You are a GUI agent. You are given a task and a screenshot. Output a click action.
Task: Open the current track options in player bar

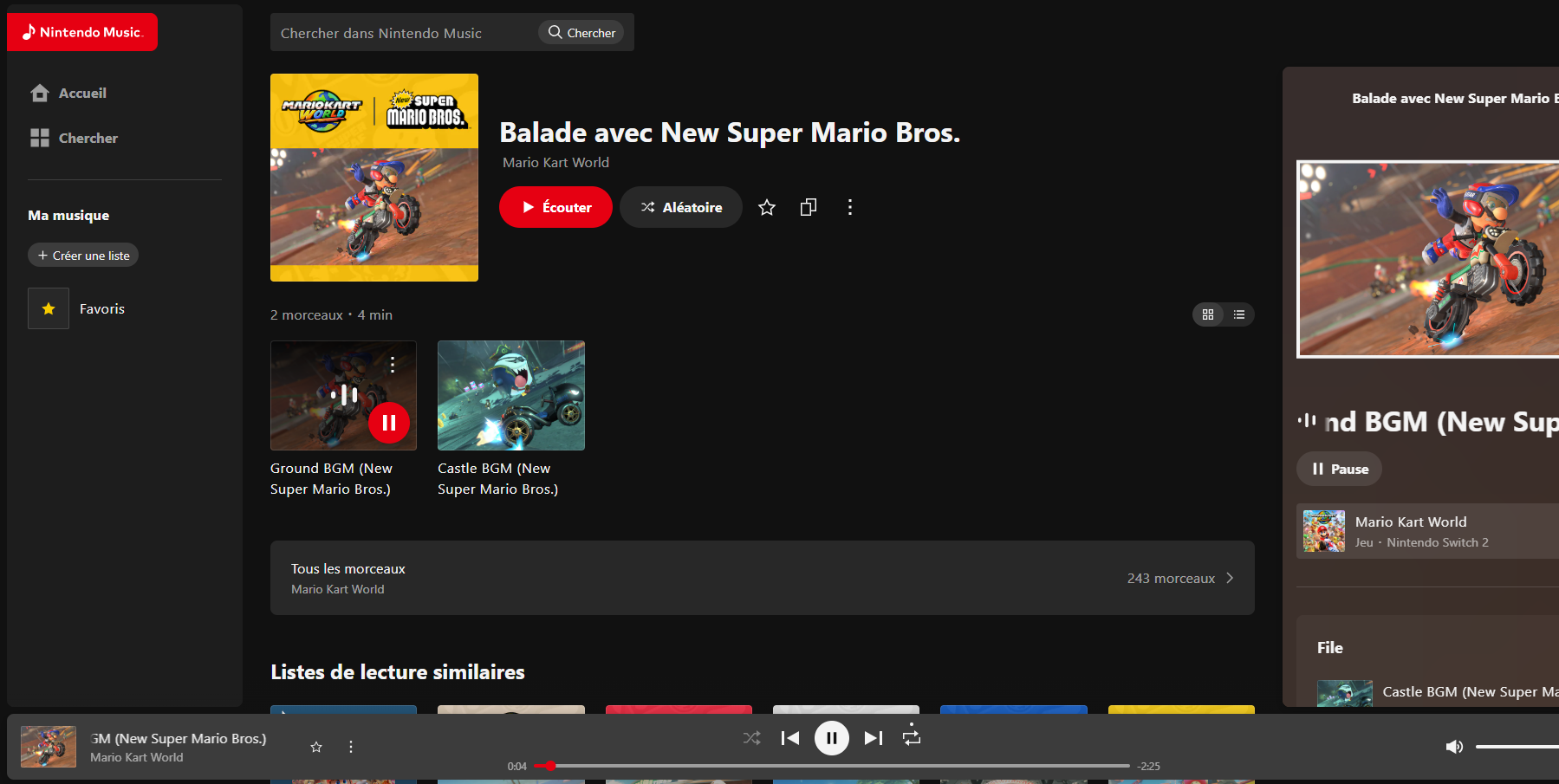pos(351,747)
